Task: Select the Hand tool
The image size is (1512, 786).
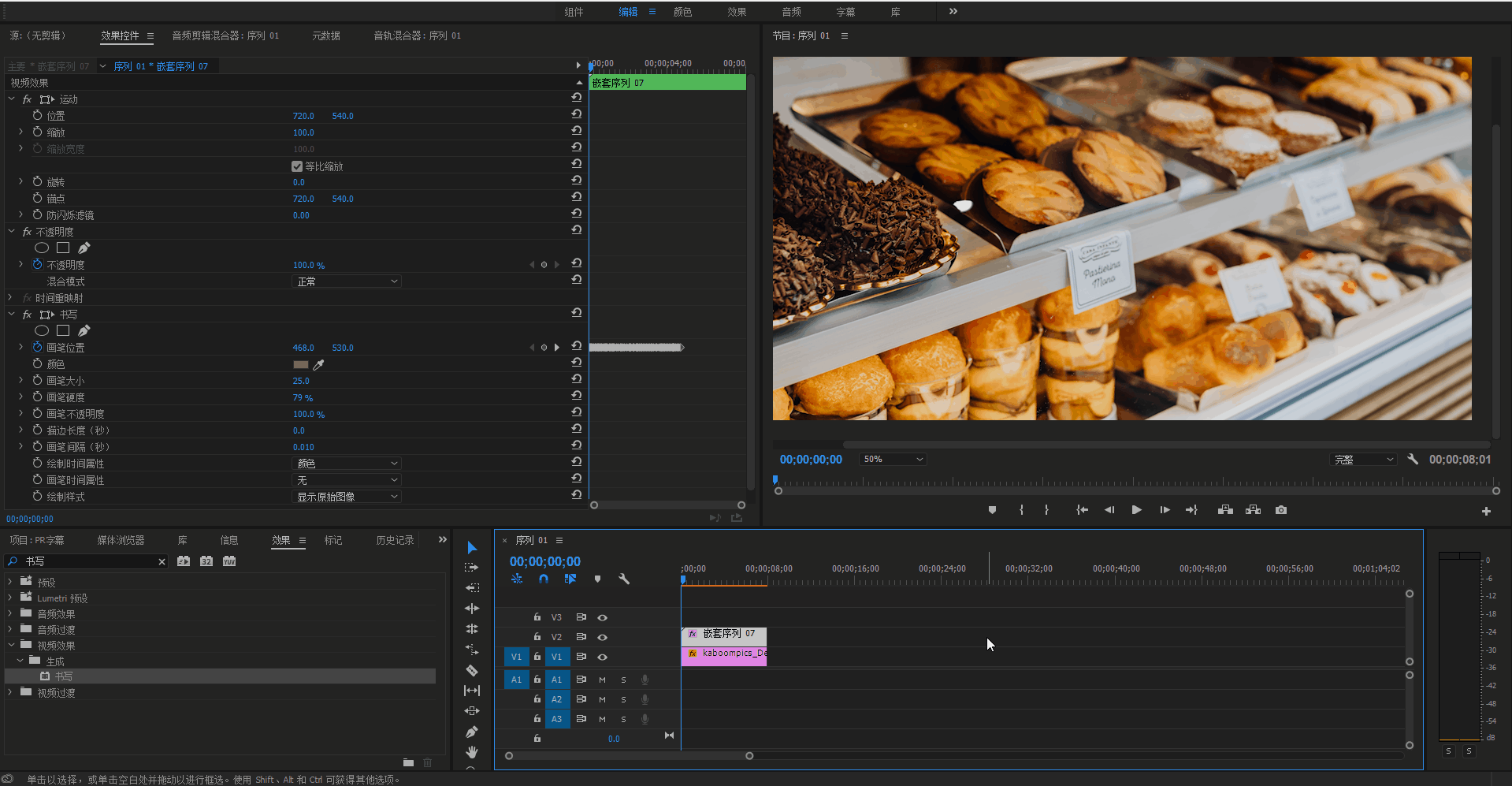Action: point(472,752)
